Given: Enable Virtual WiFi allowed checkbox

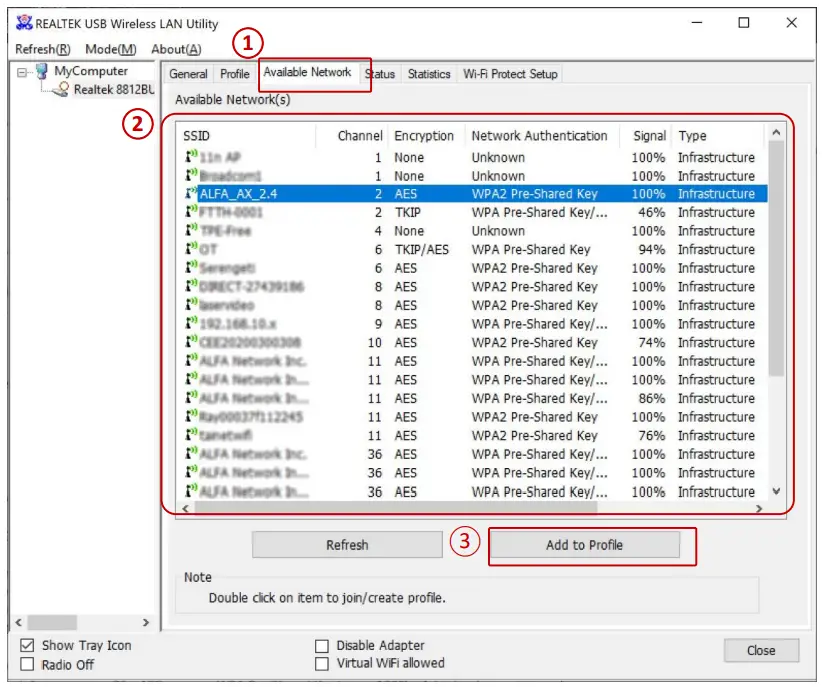Looking at the screenshot, I should (322, 664).
